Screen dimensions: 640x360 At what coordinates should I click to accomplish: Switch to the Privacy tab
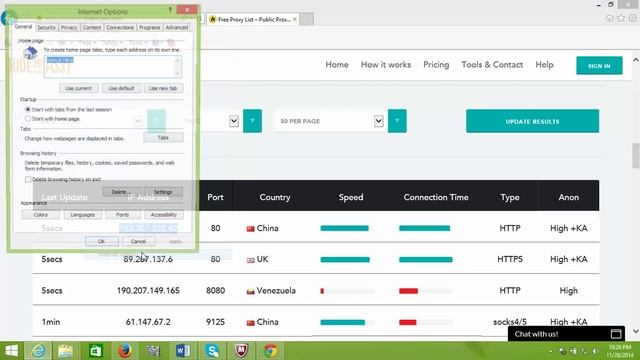point(69,28)
